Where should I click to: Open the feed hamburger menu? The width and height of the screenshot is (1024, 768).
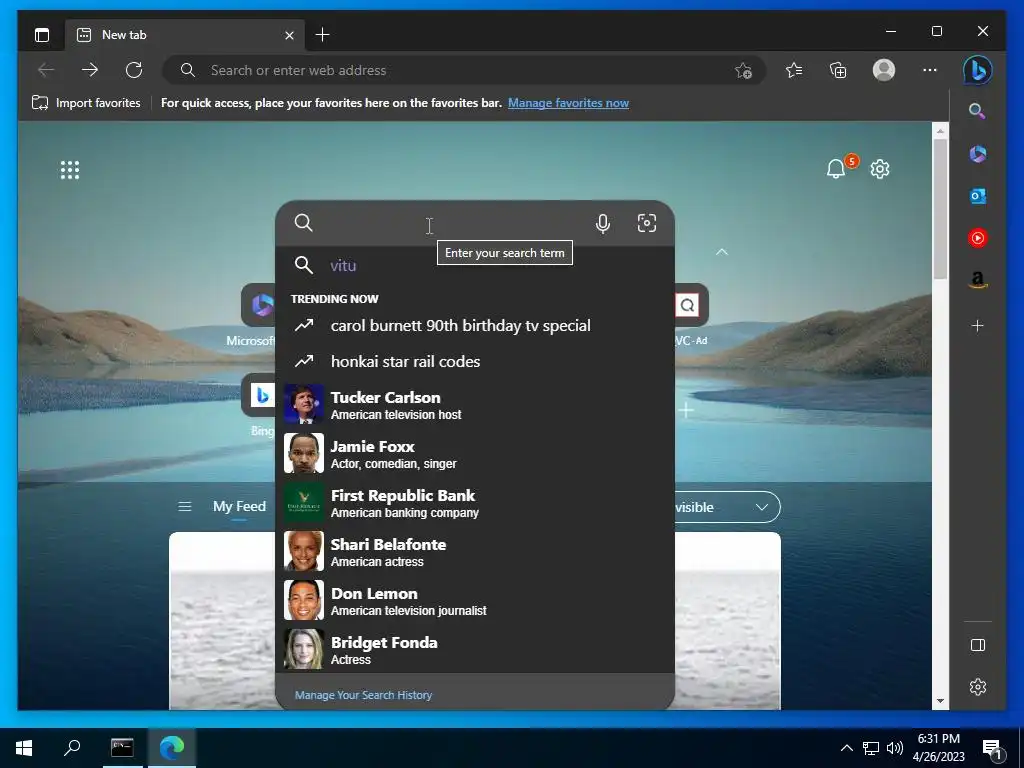[185, 507]
